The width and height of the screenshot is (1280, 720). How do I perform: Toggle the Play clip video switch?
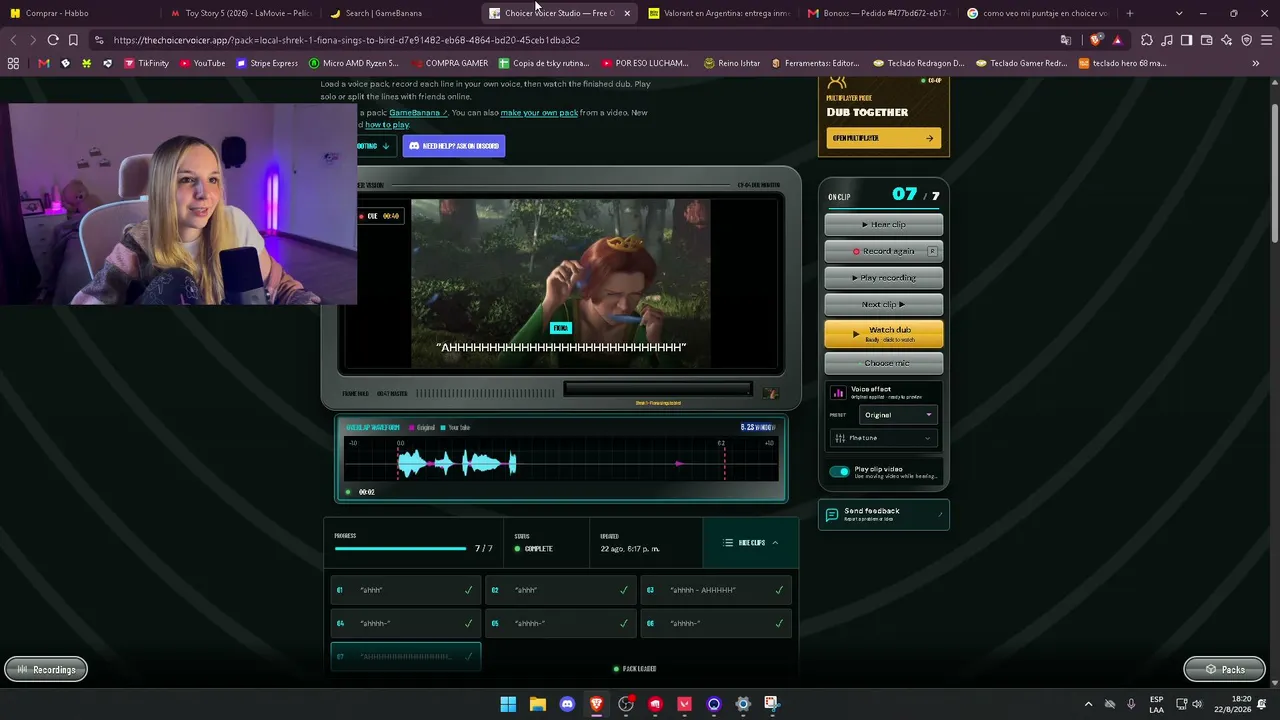[x=839, y=472]
